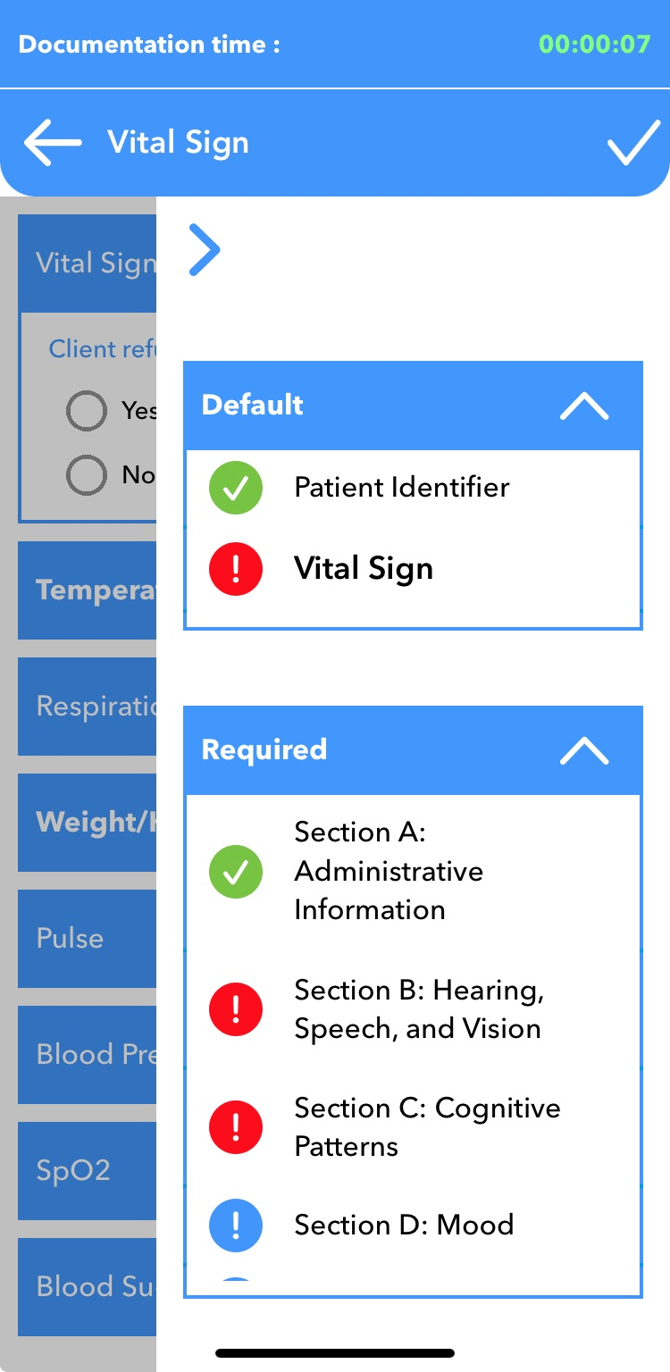The width and height of the screenshot is (670, 1372).
Task: Tap red alert icon for Section C
Action: pyautogui.click(x=236, y=1127)
